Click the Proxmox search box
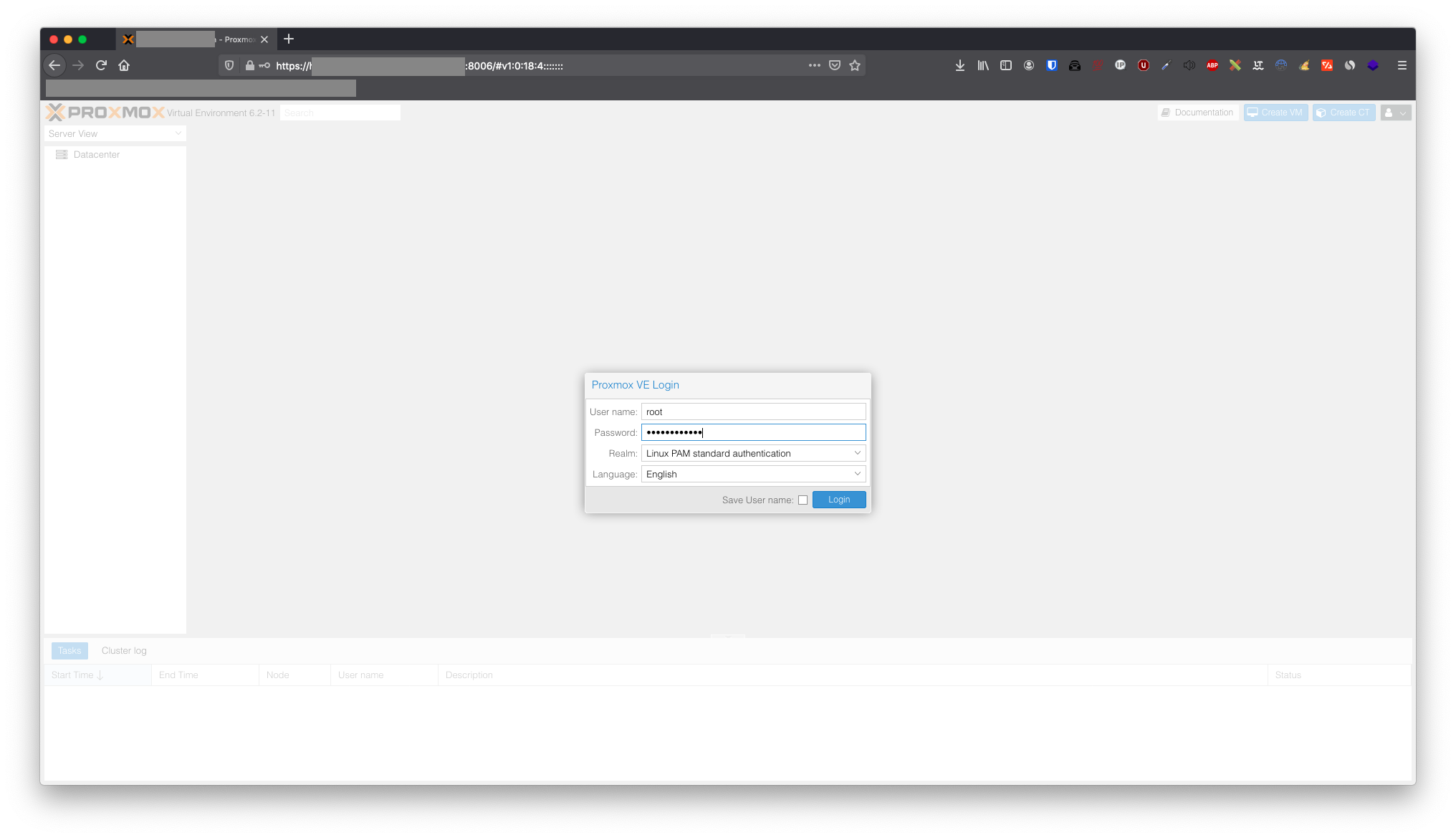This screenshot has height=838, width=1456. point(340,113)
